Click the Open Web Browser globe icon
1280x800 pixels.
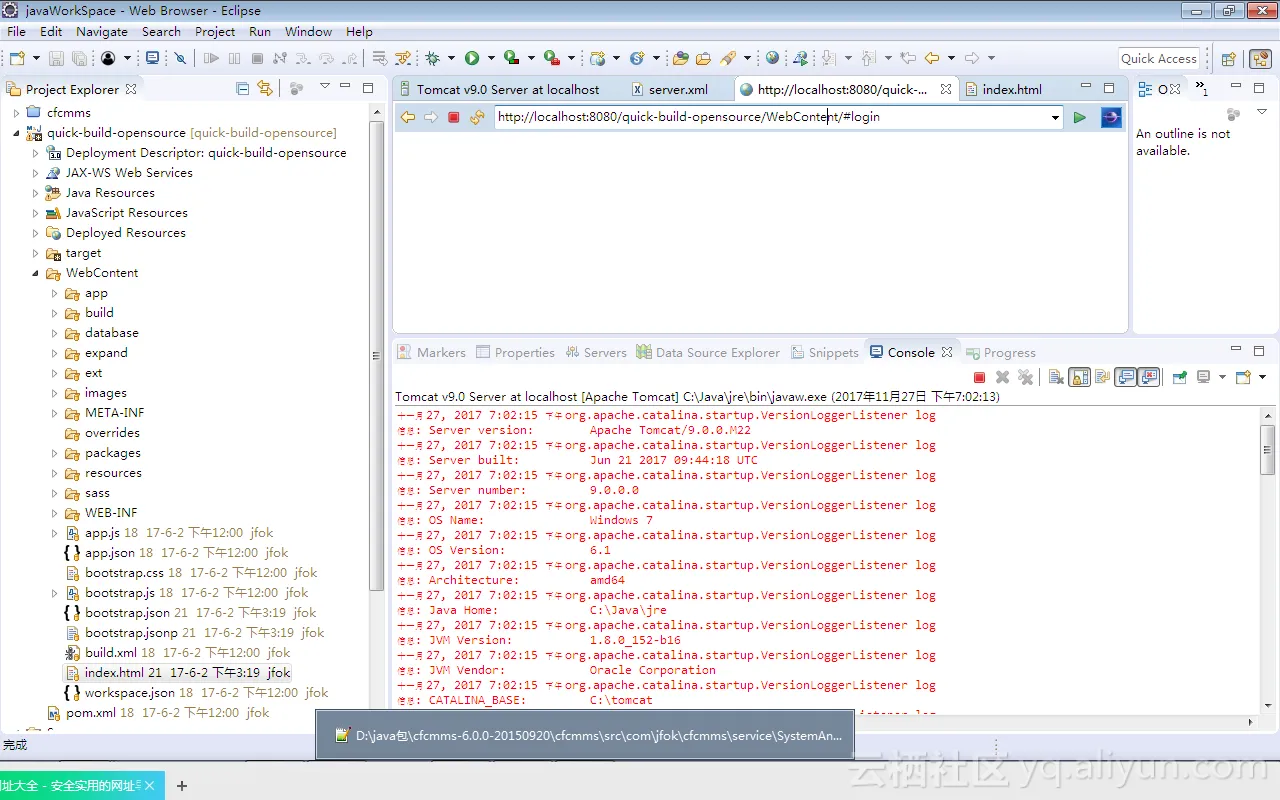[x=772, y=59]
